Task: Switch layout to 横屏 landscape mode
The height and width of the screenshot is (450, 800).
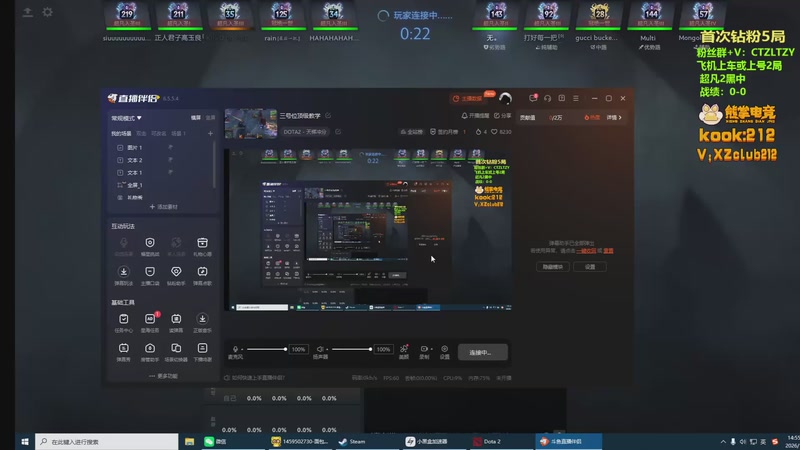Action: pyautogui.click(x=196, y=118)
